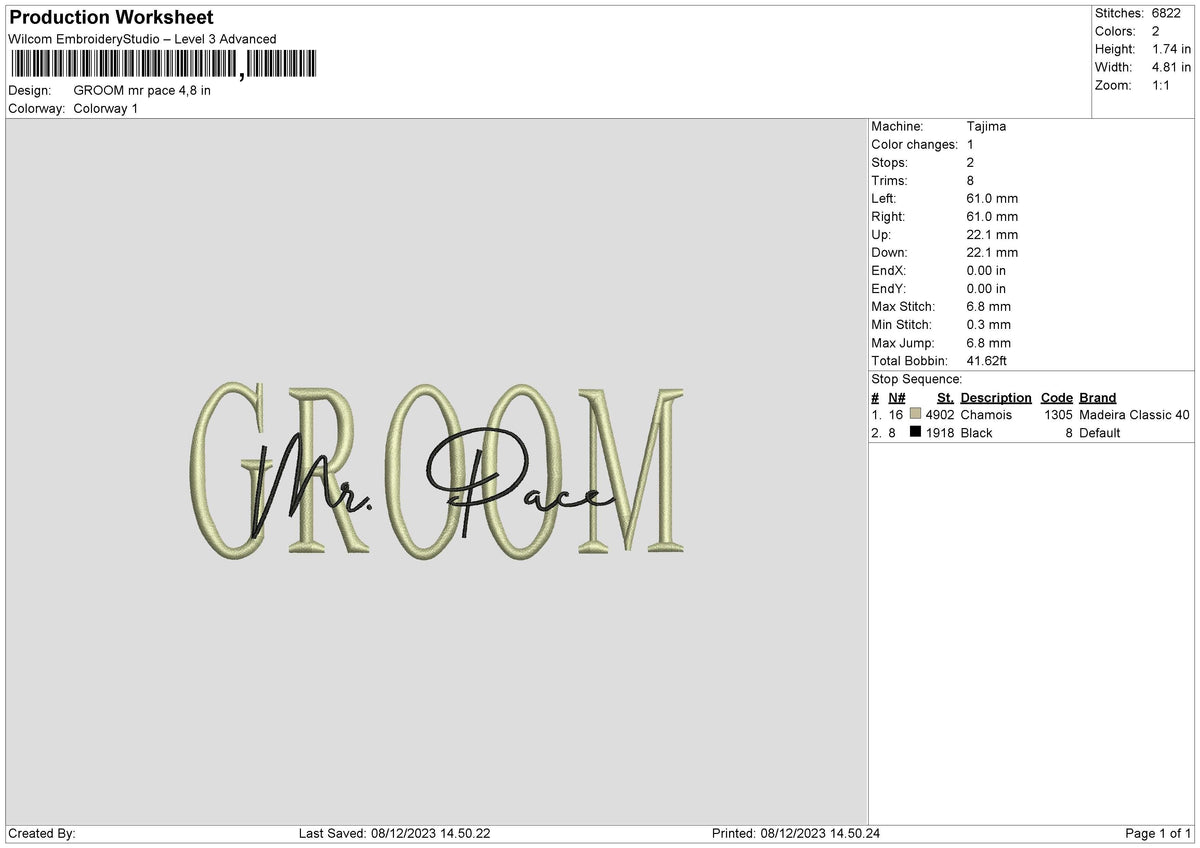Click the underlined Description column header
The image size is (1200, 848).
coord(996,397)
